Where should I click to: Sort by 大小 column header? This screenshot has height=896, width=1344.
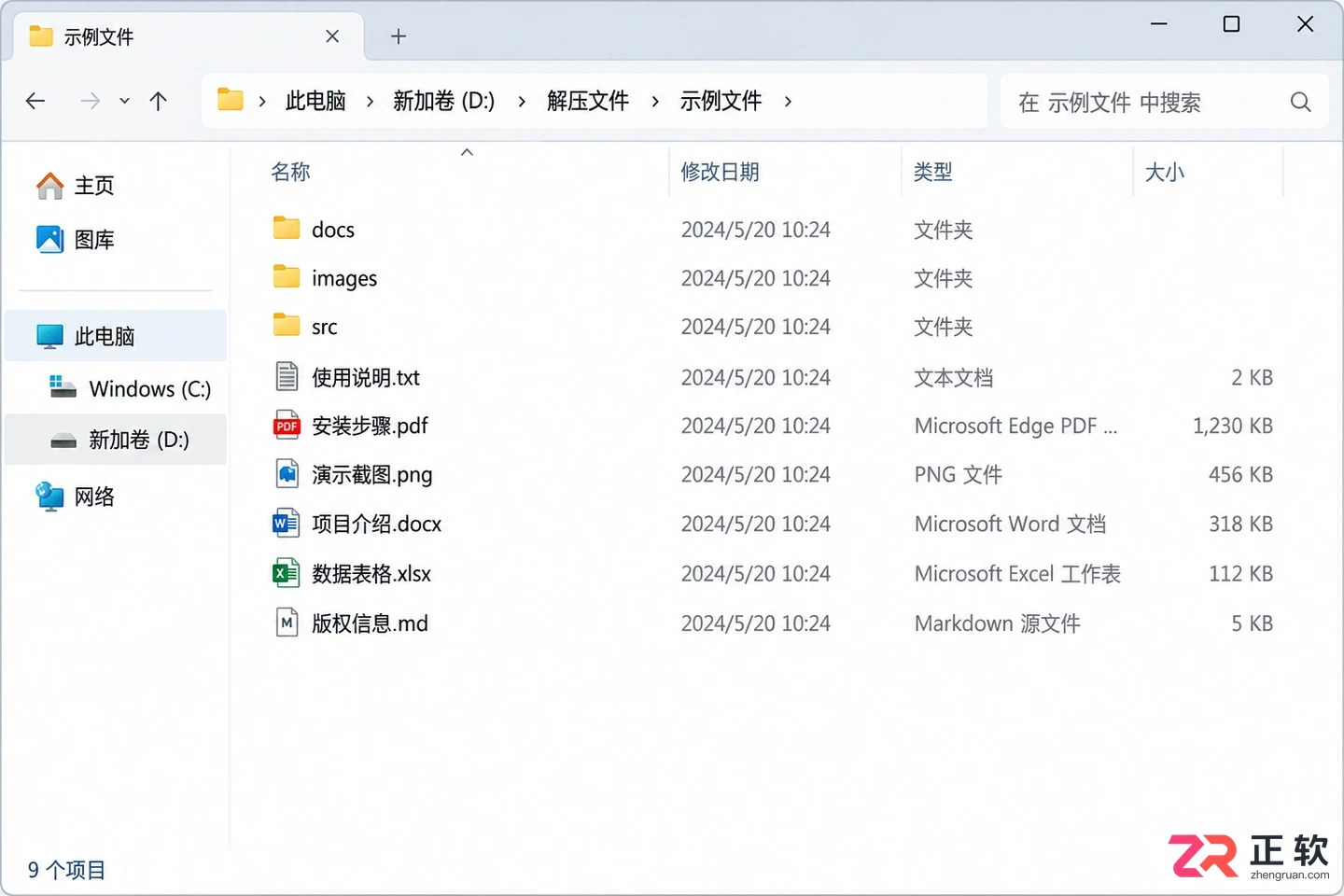(1164, 172)
